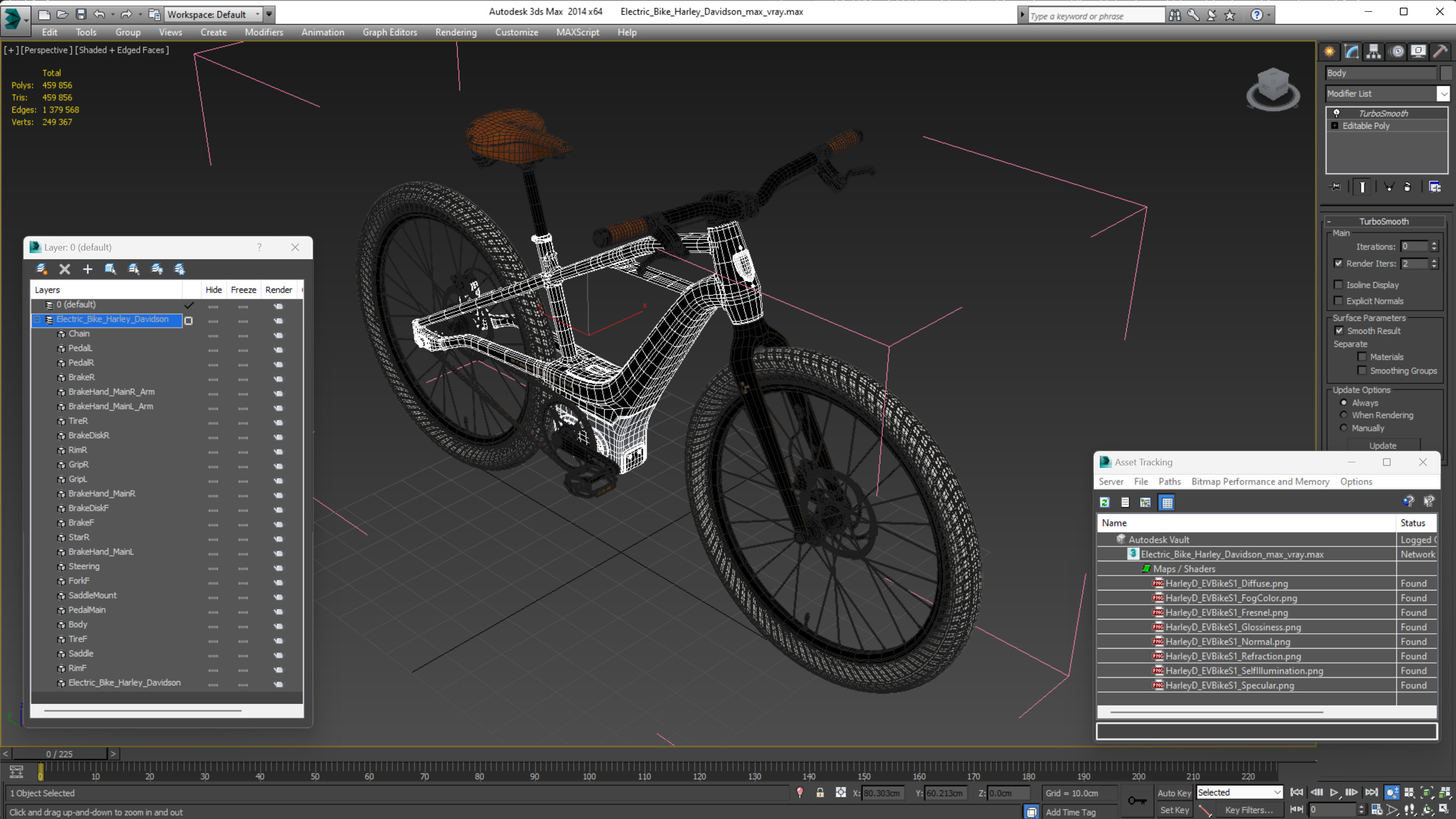The height and width of the screenshot is (819, 1456).
Task: Open the Utilities command panel tab
Action: point(1440,52)
